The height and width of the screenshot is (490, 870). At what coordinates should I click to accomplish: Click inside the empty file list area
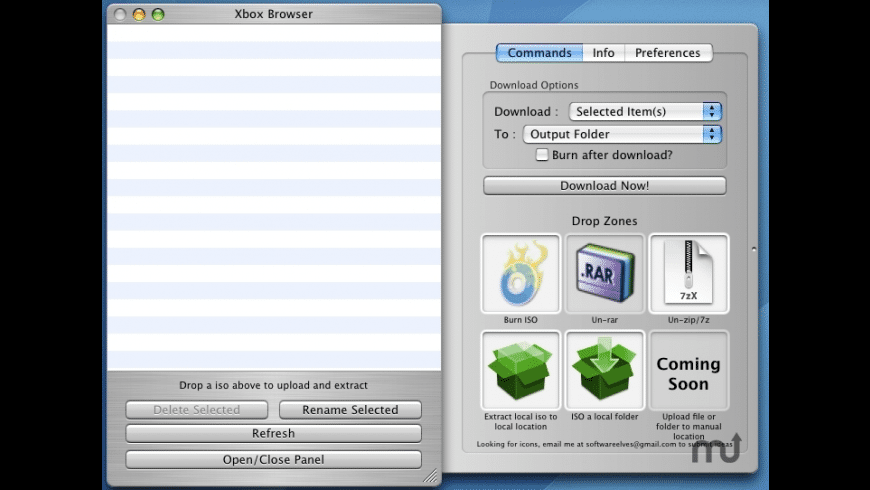click(274, 198)
